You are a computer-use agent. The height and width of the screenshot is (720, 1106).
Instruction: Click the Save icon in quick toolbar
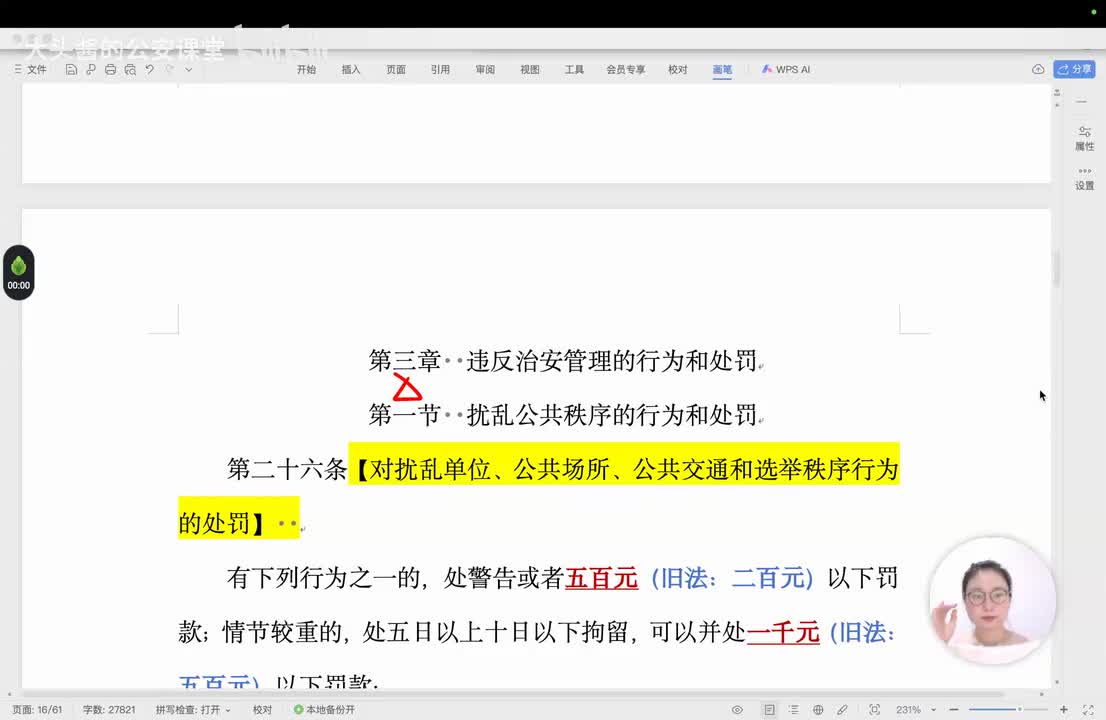click(71, 69)
